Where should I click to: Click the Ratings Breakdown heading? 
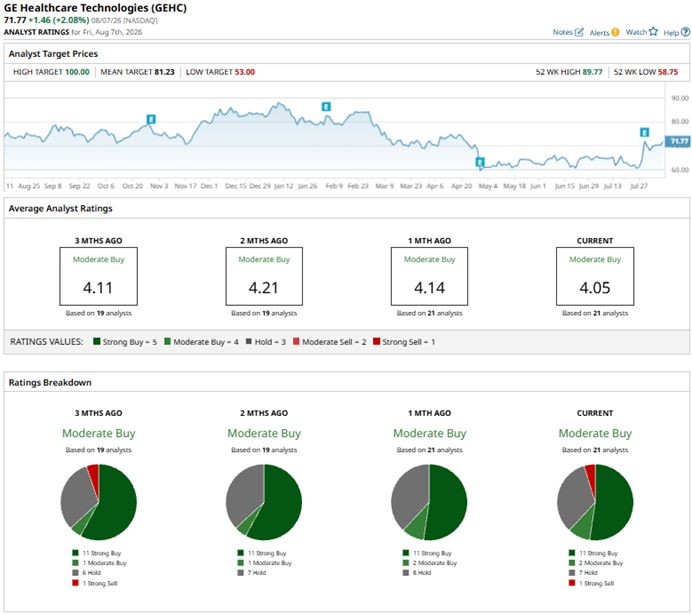click(x=50, y=383)
